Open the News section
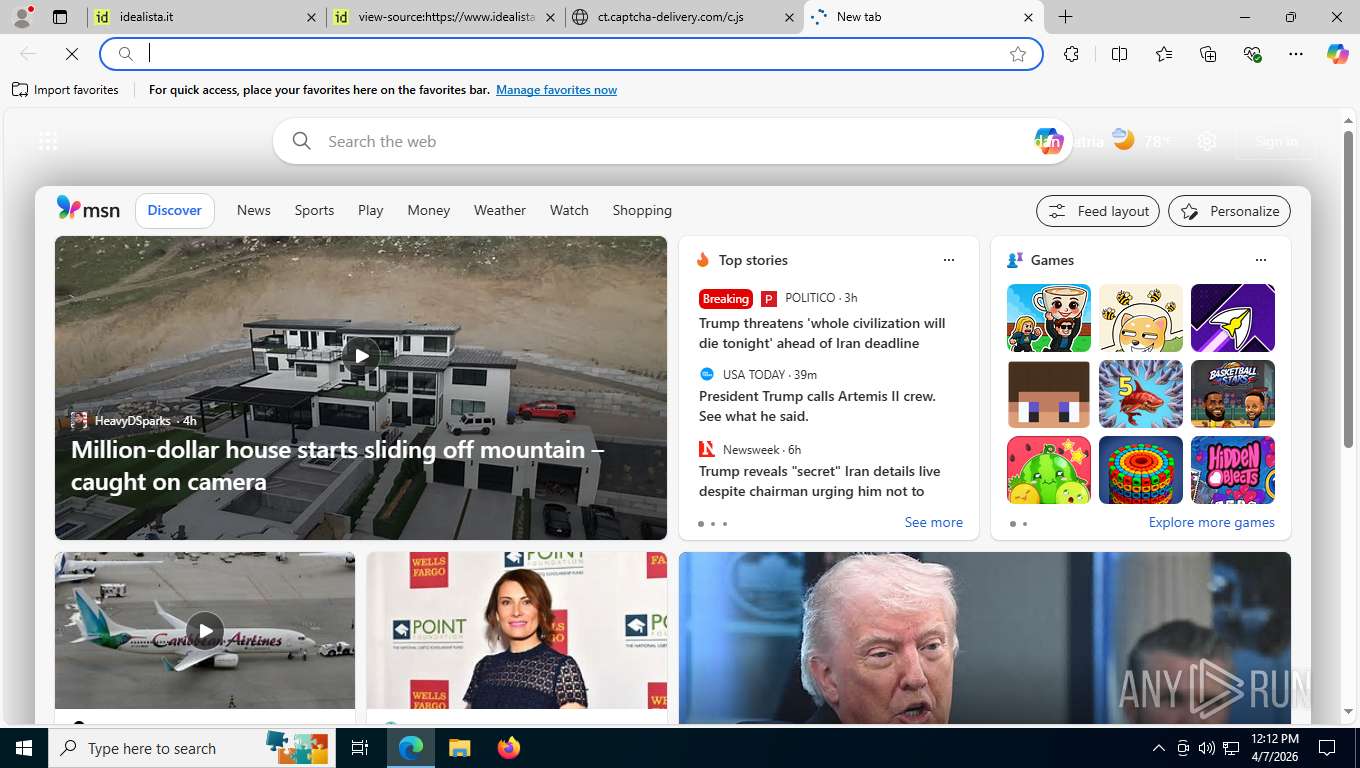The height and width of the screenshot is (768, 1360). (x=254, y=210)
